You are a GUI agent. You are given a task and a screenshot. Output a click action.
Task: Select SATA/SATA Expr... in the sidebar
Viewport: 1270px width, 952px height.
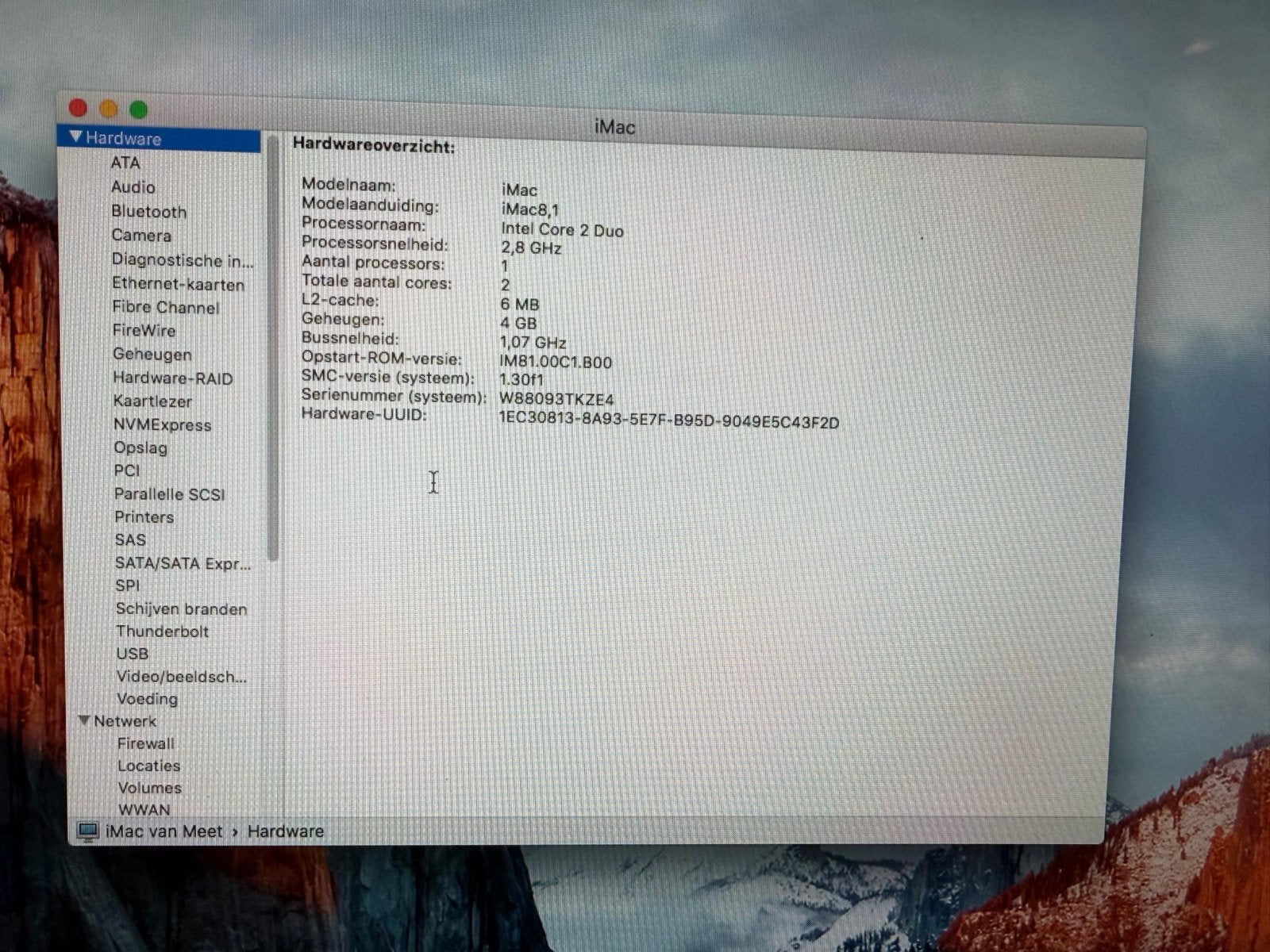pyautogui.click(x=183, y=563)
